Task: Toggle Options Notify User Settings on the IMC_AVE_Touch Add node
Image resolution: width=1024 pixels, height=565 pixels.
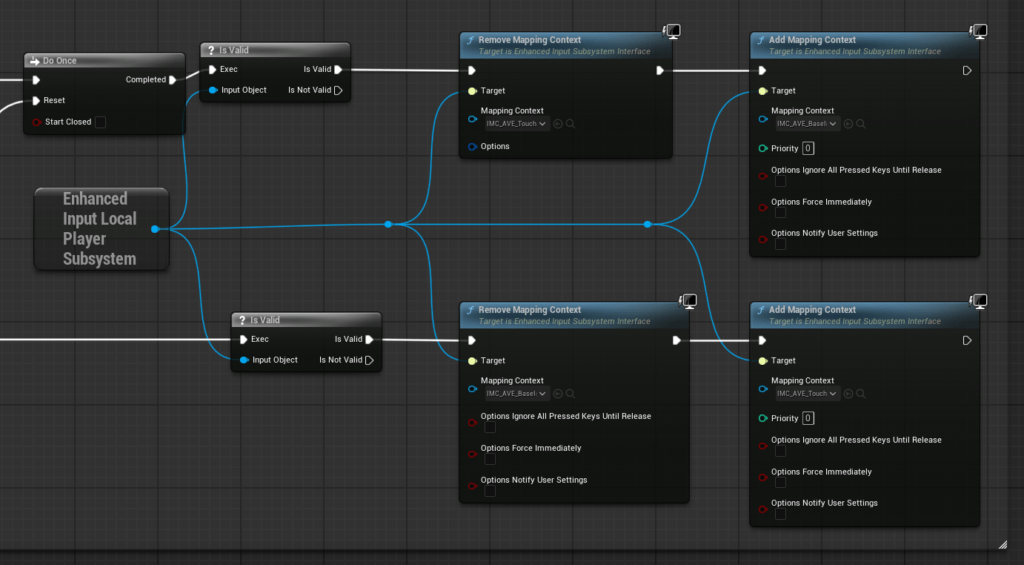Action: point(780,515)
